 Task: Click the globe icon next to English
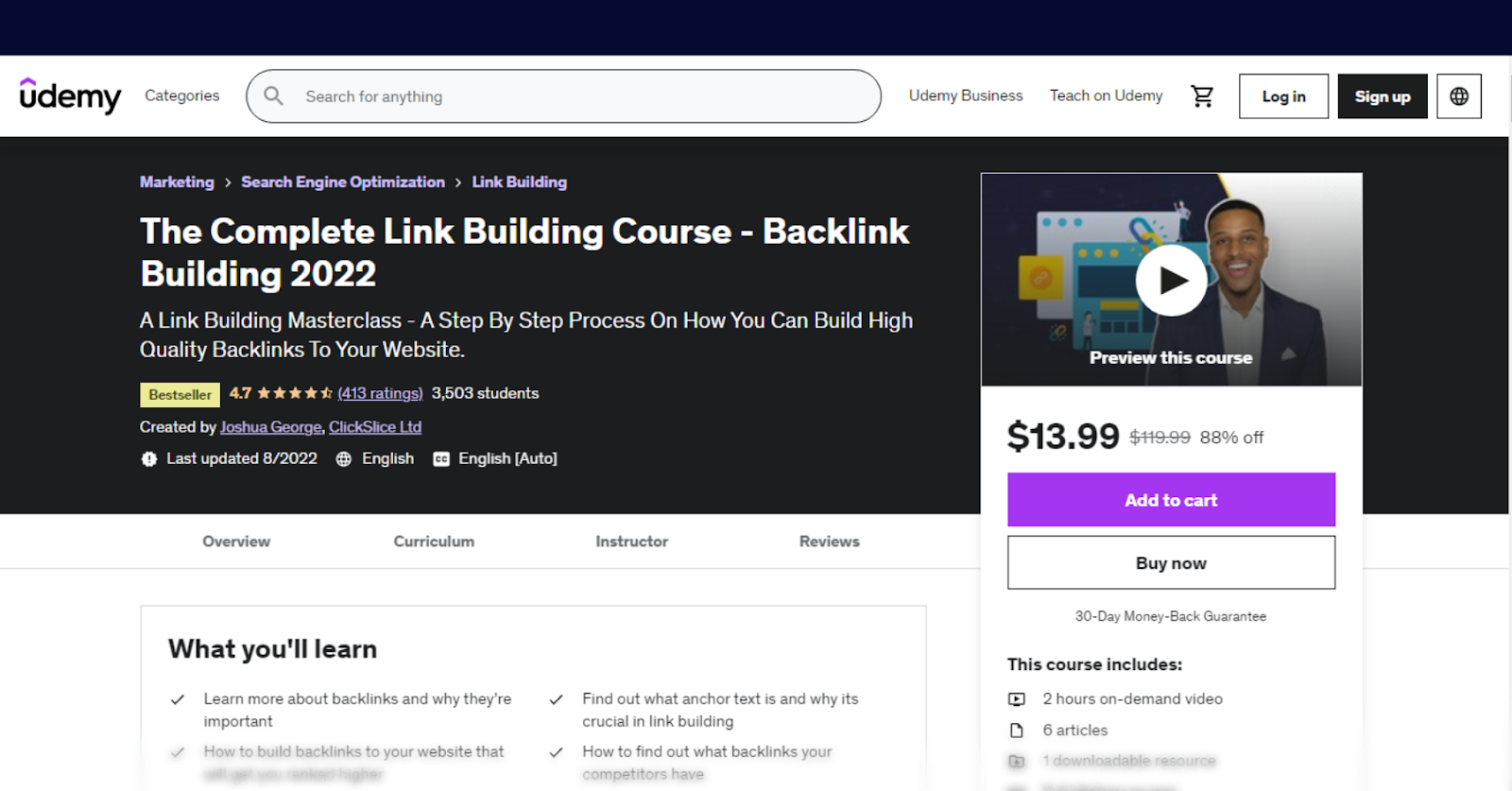click(344, 459)
